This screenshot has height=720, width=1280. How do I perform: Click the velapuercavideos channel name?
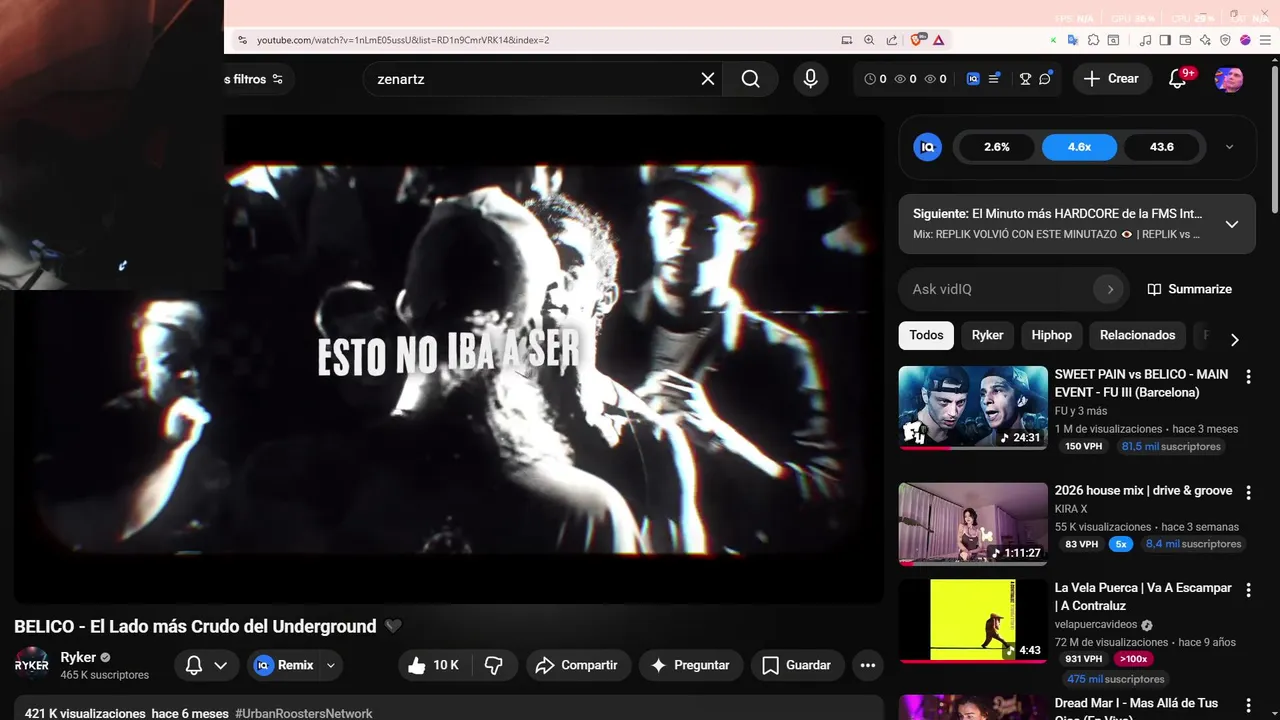coord(1096,625)
